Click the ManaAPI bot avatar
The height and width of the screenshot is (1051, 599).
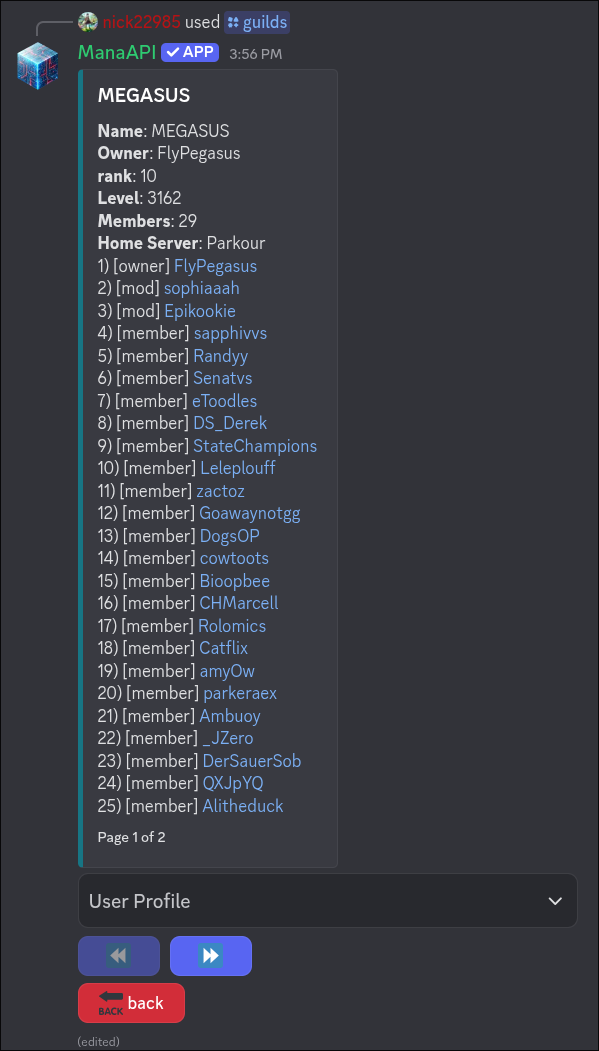pos(36,64)
